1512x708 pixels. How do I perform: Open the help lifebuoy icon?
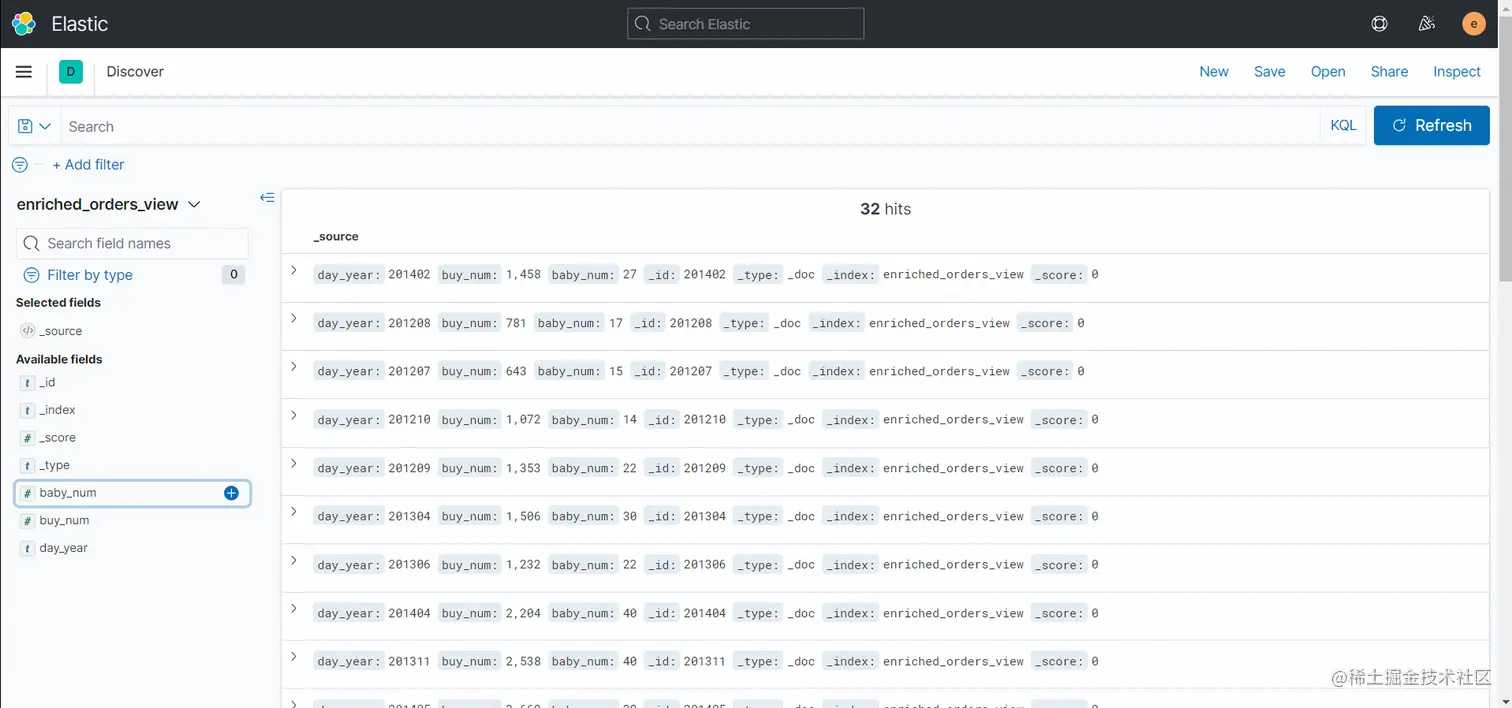coord(1379,24)
